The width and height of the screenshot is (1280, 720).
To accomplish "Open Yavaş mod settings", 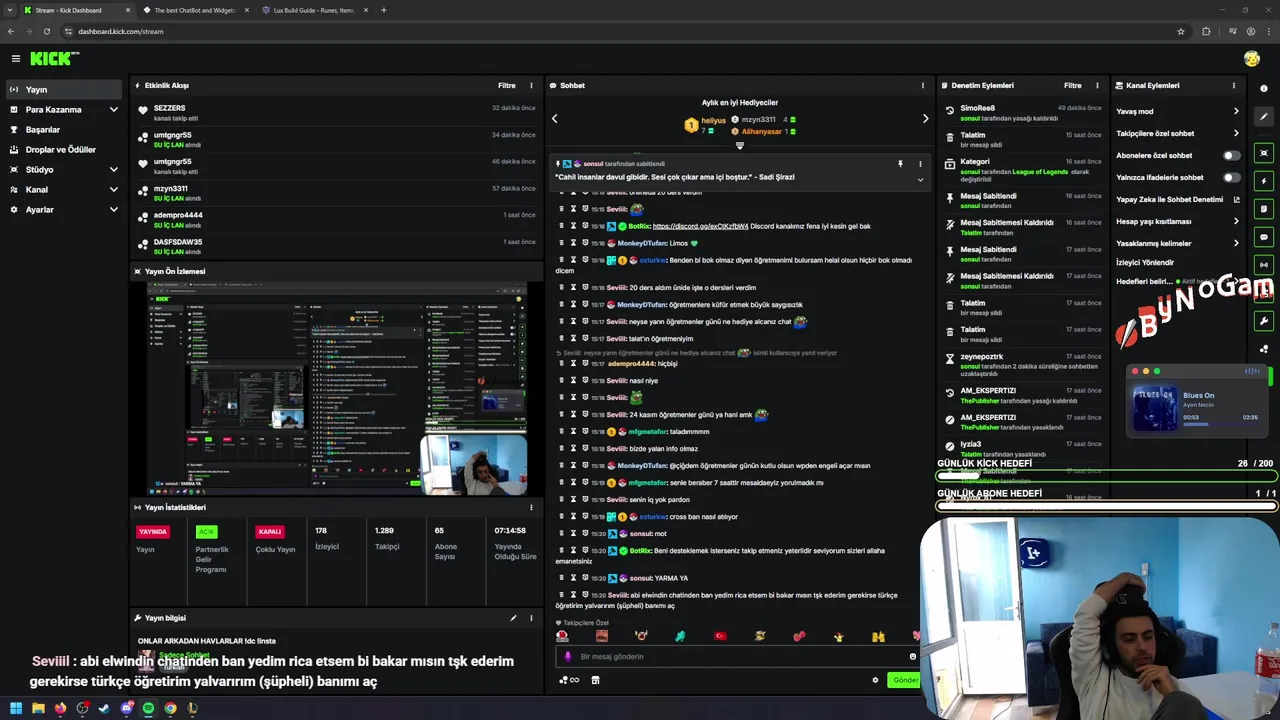I will [x=1177, y=111].
